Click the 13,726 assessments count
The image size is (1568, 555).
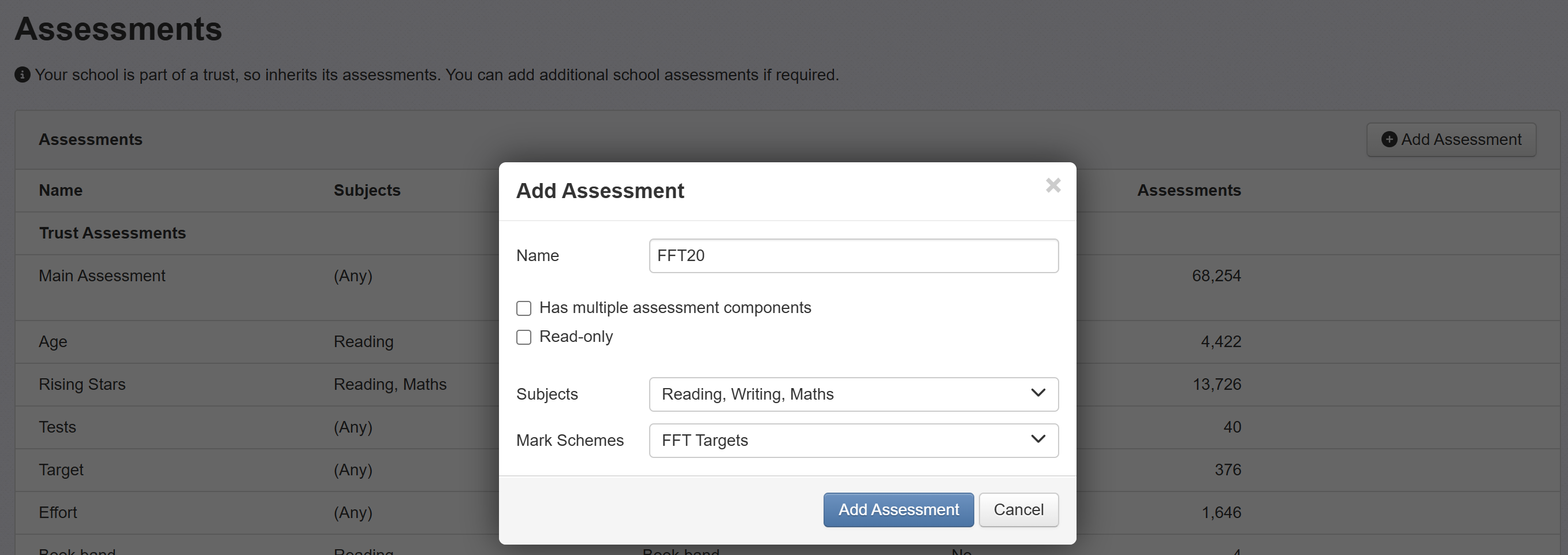[1216, 385]
